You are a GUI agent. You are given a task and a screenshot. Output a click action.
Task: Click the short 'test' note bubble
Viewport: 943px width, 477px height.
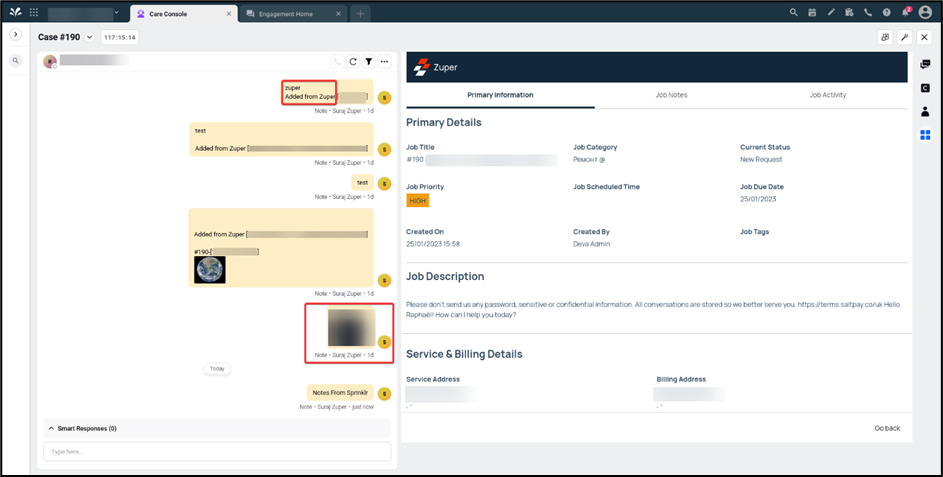coord(363,182)
